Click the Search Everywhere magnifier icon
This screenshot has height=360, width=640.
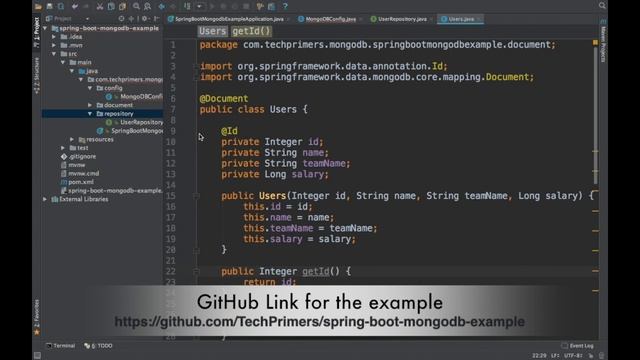602,6
